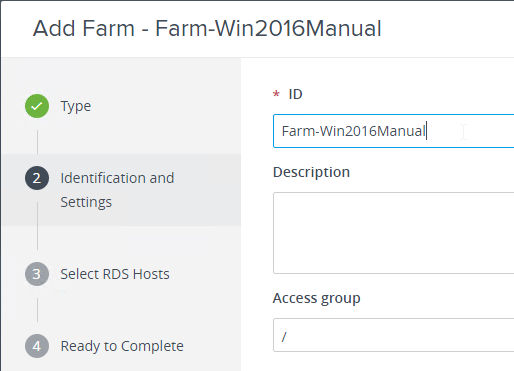Click the green checkmark icon beside Type

(x=37, y=106)
